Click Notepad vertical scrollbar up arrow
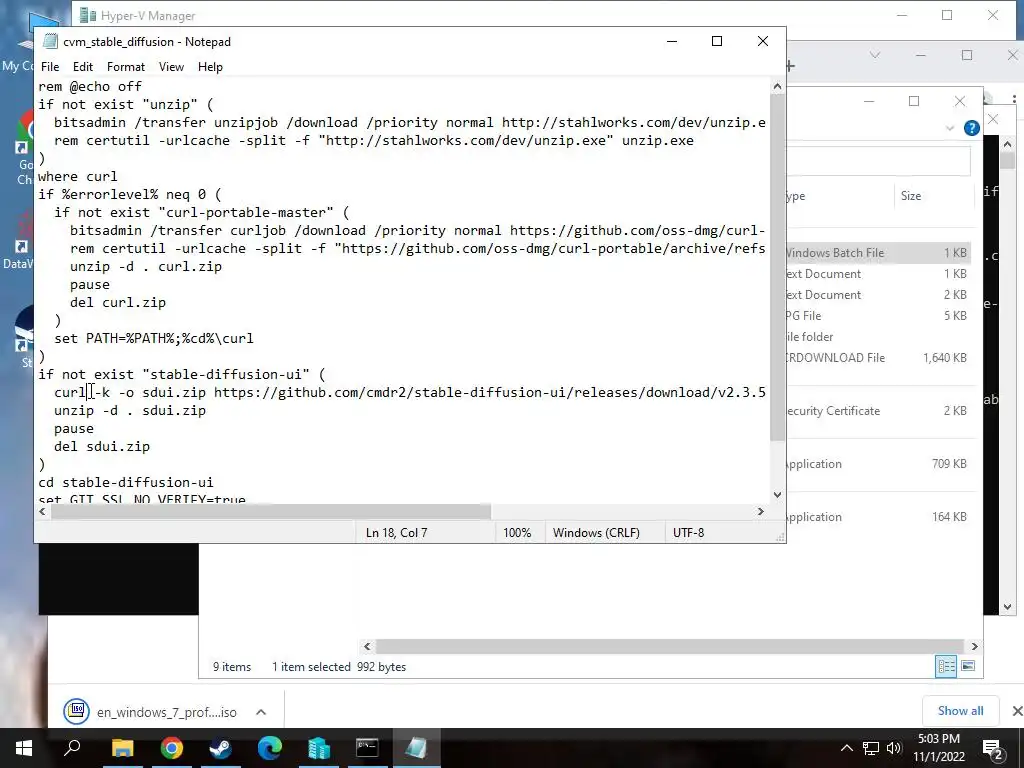Screen dimensions: 1024x768 [777, 86]
